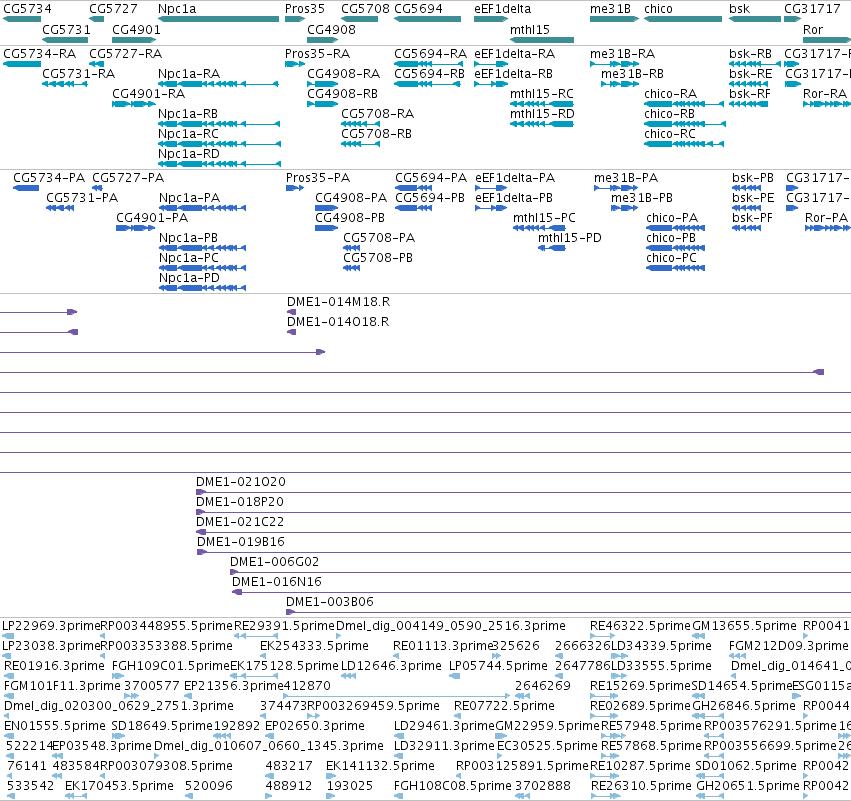The image size is (851, 801).
Task: Click the CG5708-RA transcript label
Action: click(377, 114)
